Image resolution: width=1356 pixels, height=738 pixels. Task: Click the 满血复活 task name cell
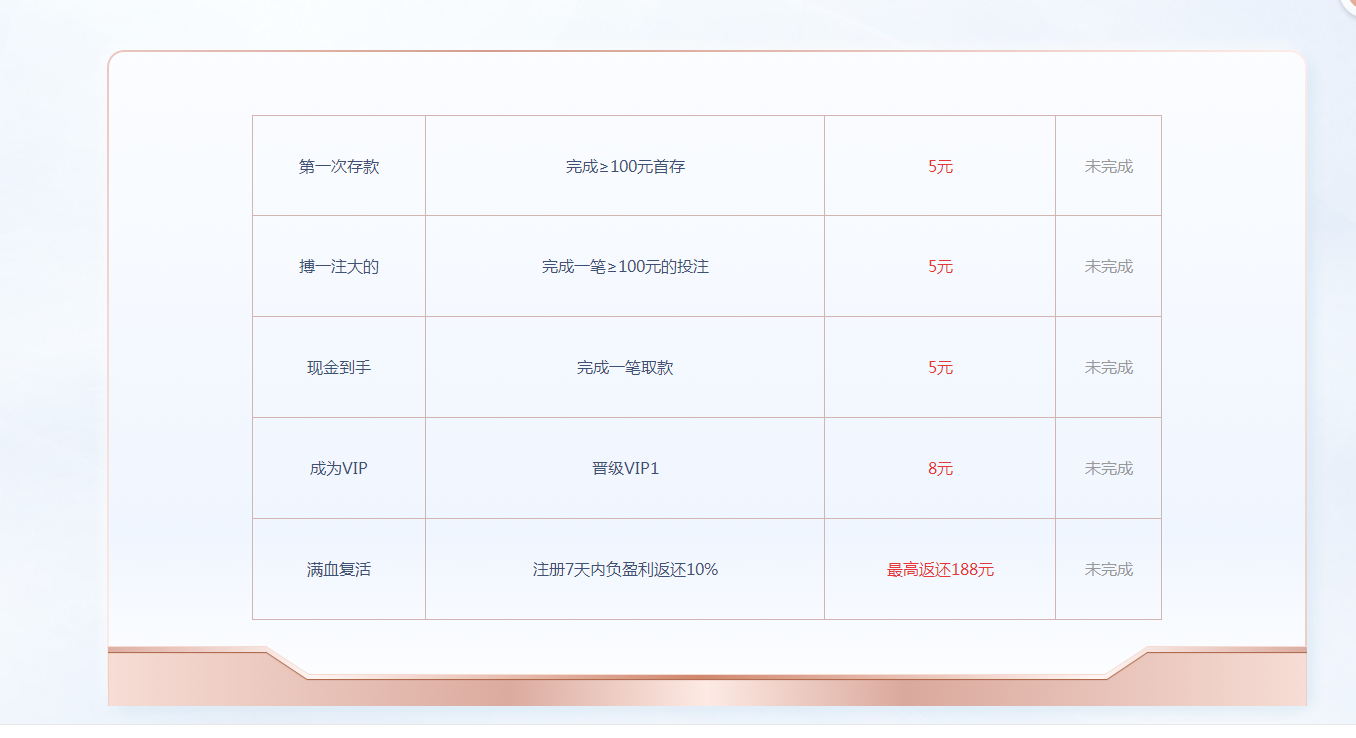point(339,570)
